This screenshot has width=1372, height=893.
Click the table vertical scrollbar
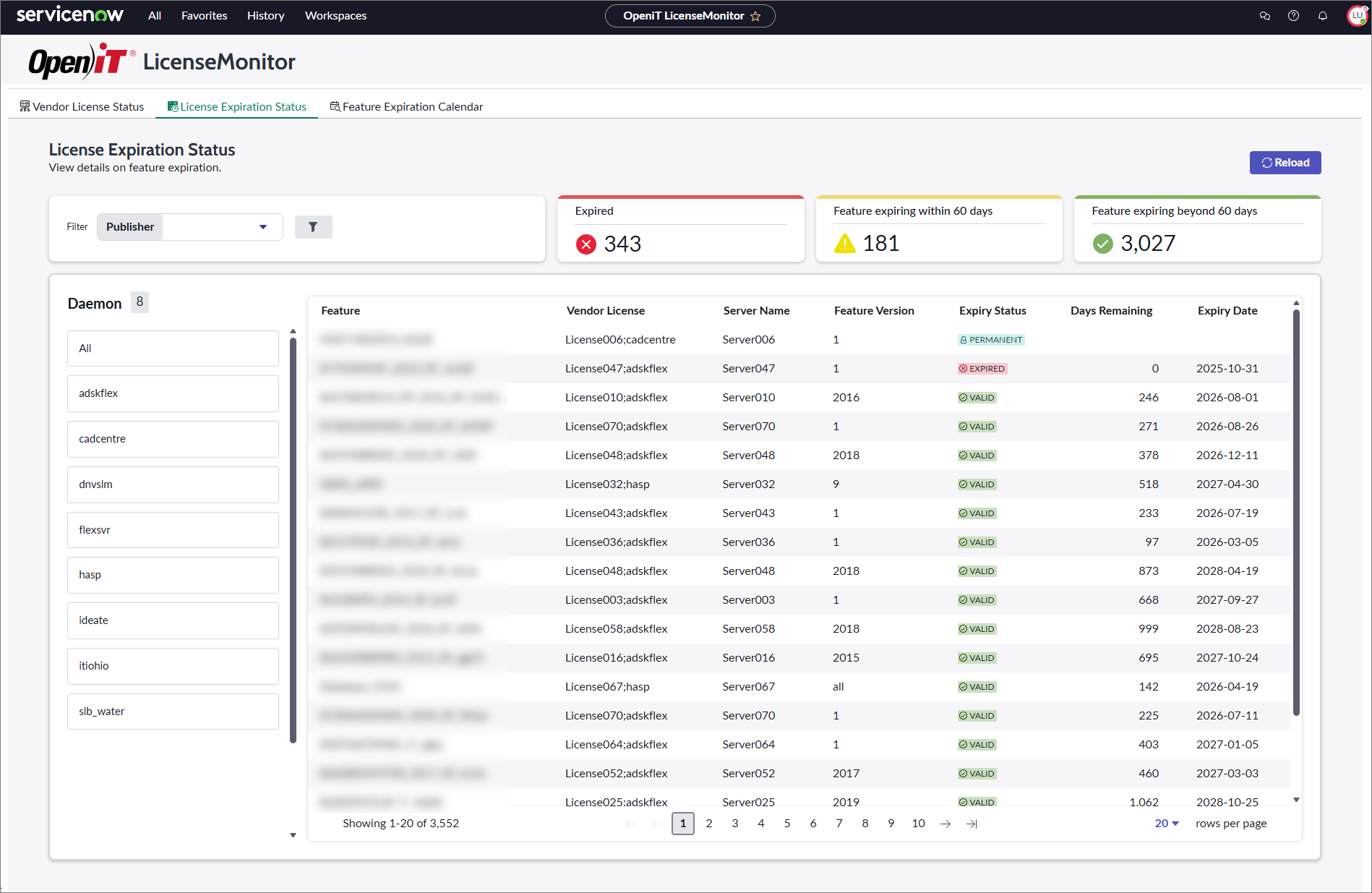pos(1296,512)
